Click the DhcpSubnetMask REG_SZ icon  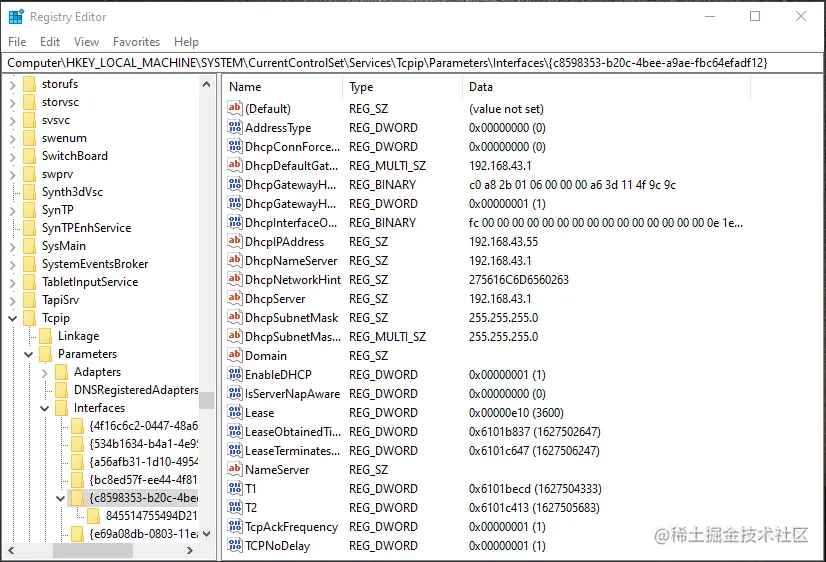pyautogui.click(x=234, y=317)
